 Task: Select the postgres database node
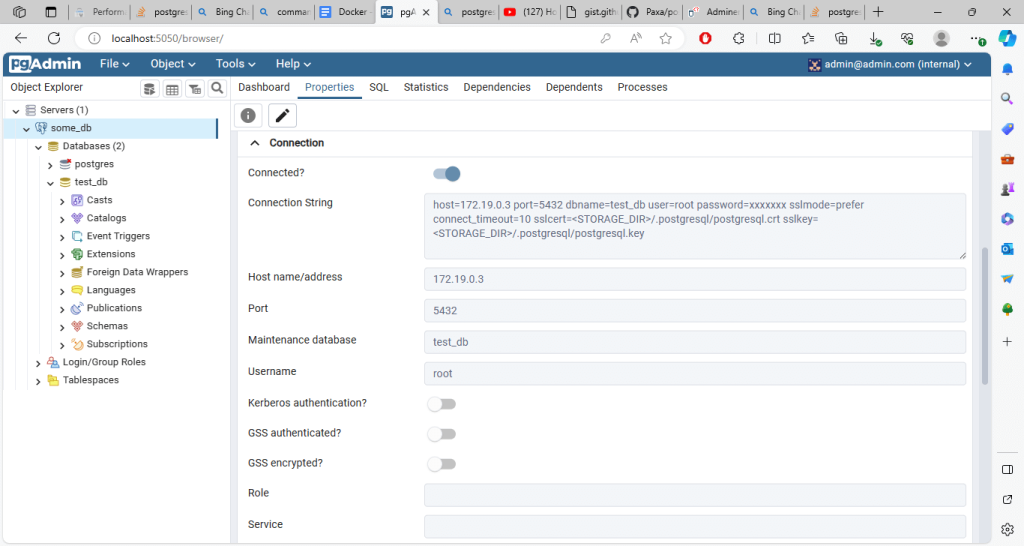pos(94,164)
